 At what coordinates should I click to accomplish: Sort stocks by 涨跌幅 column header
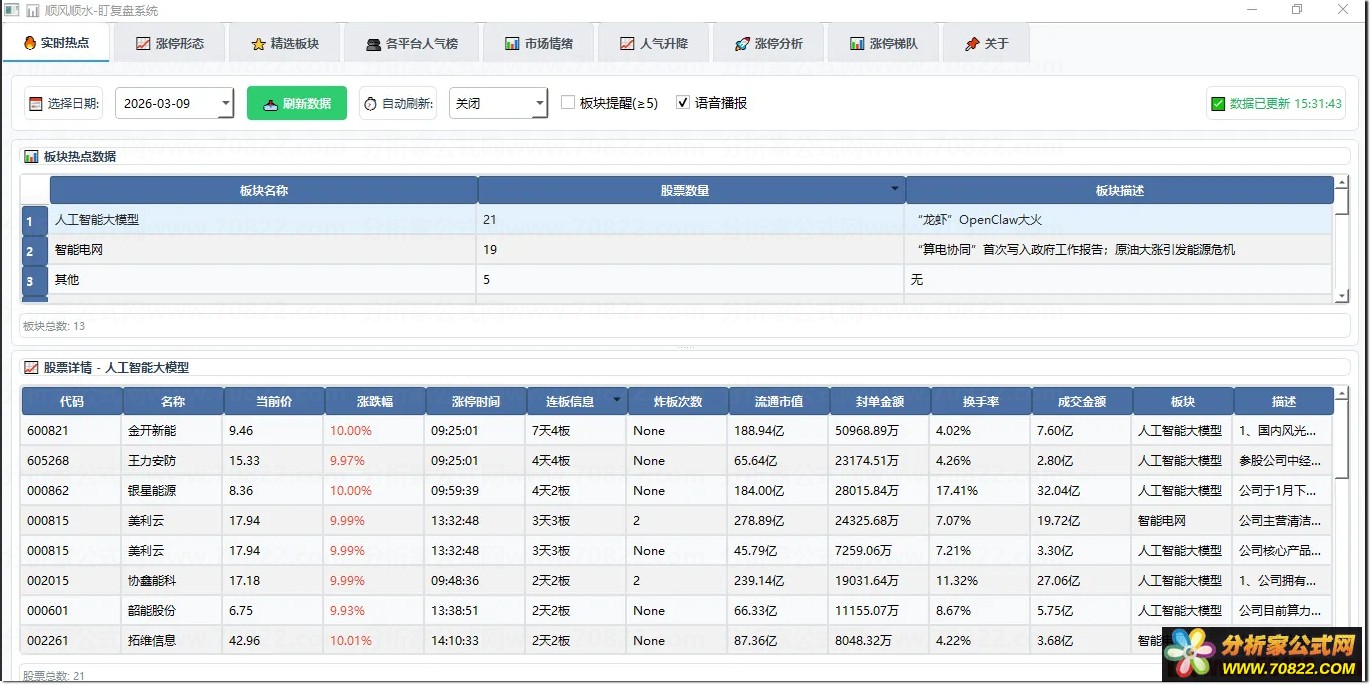[375, 402]
